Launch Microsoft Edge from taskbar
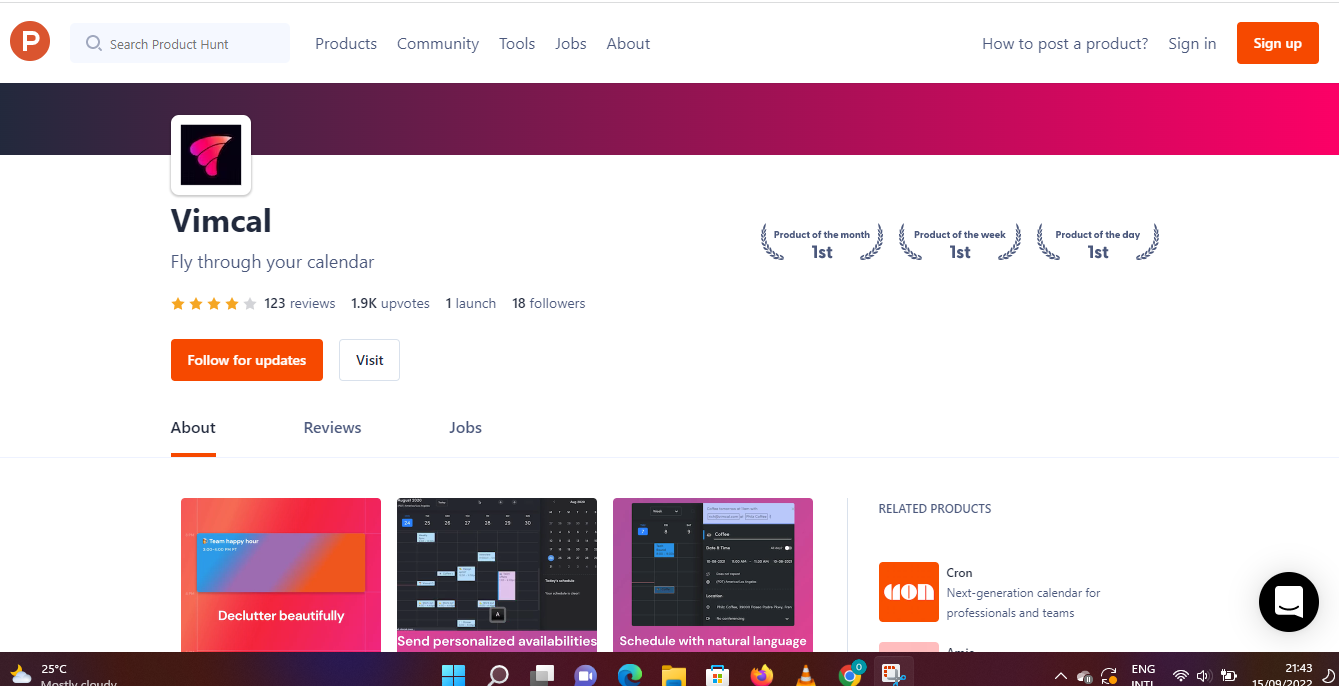 tap(630, 674)
